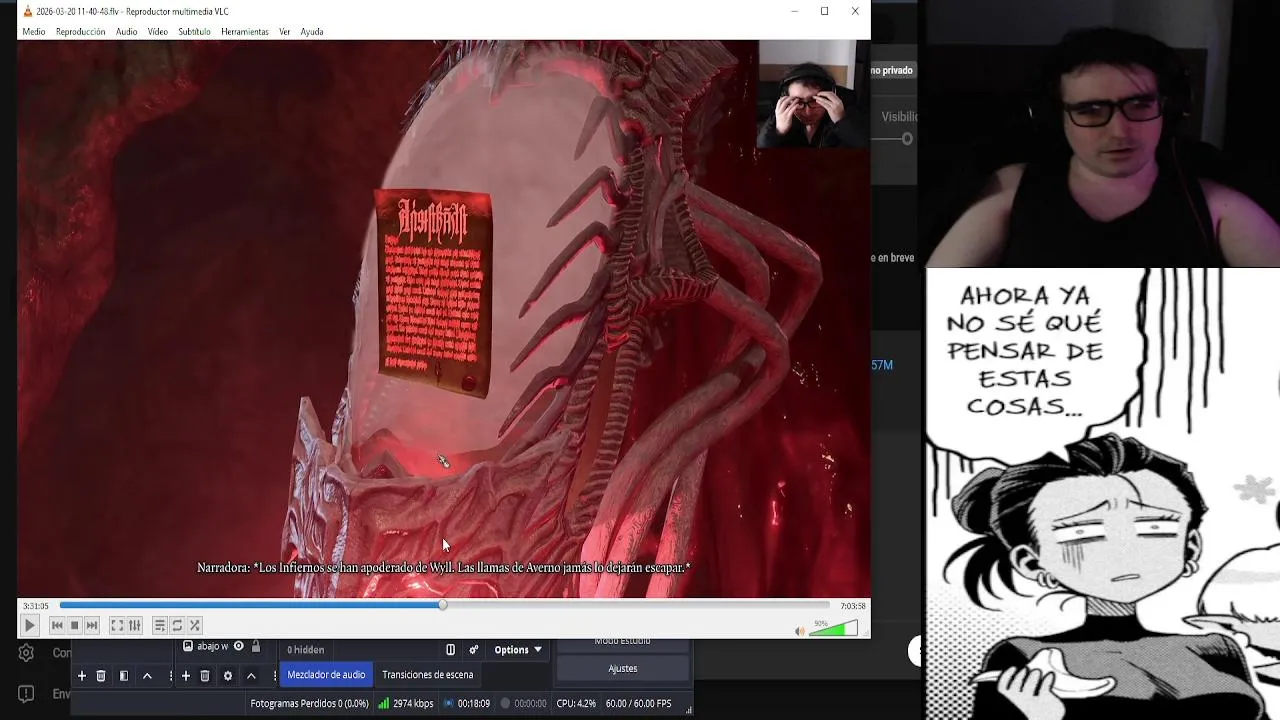The height and width of the screenshot is (720, 1280).
Task: Open the Medio menu
Action: tap(34, 32)
